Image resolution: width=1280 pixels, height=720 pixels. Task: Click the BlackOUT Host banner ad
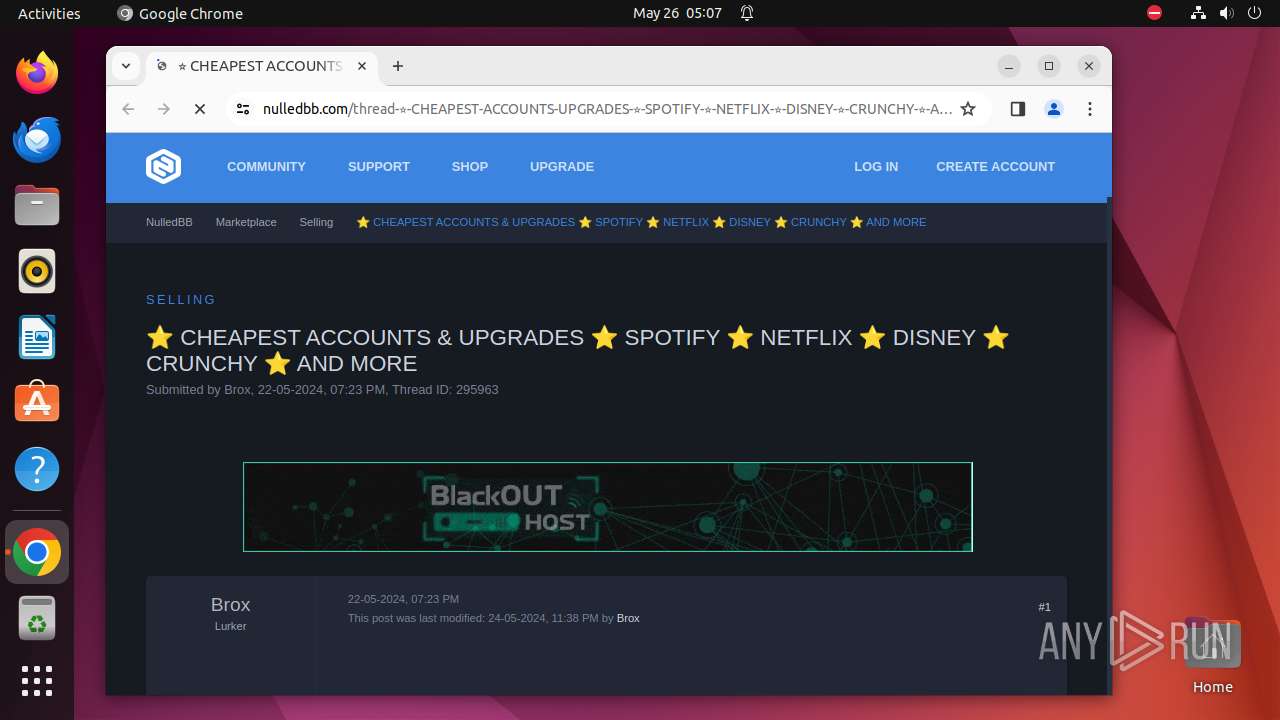pos(608,507)
